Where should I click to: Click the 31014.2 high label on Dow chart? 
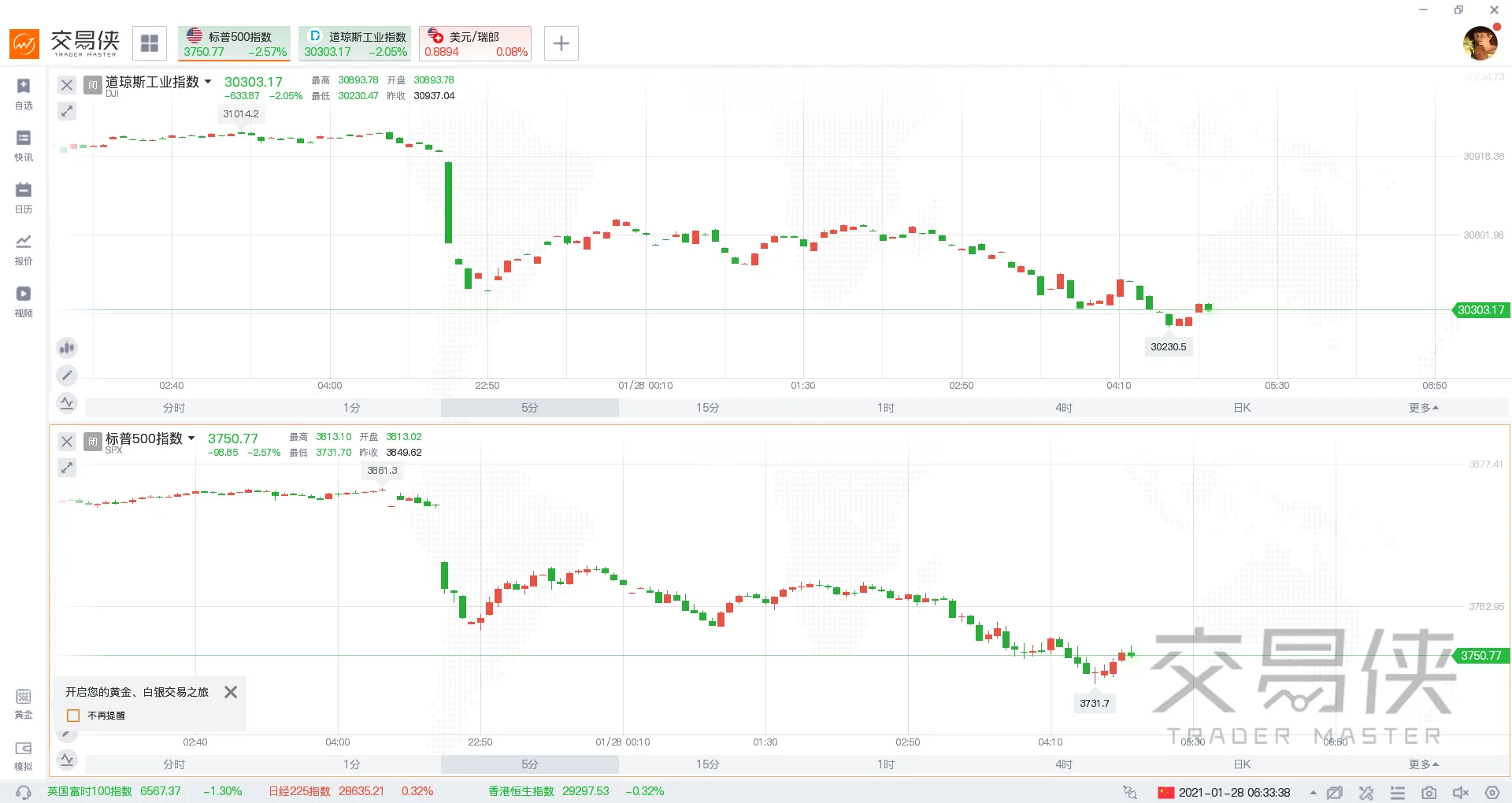pyautogui.click(x=241, y=114)
